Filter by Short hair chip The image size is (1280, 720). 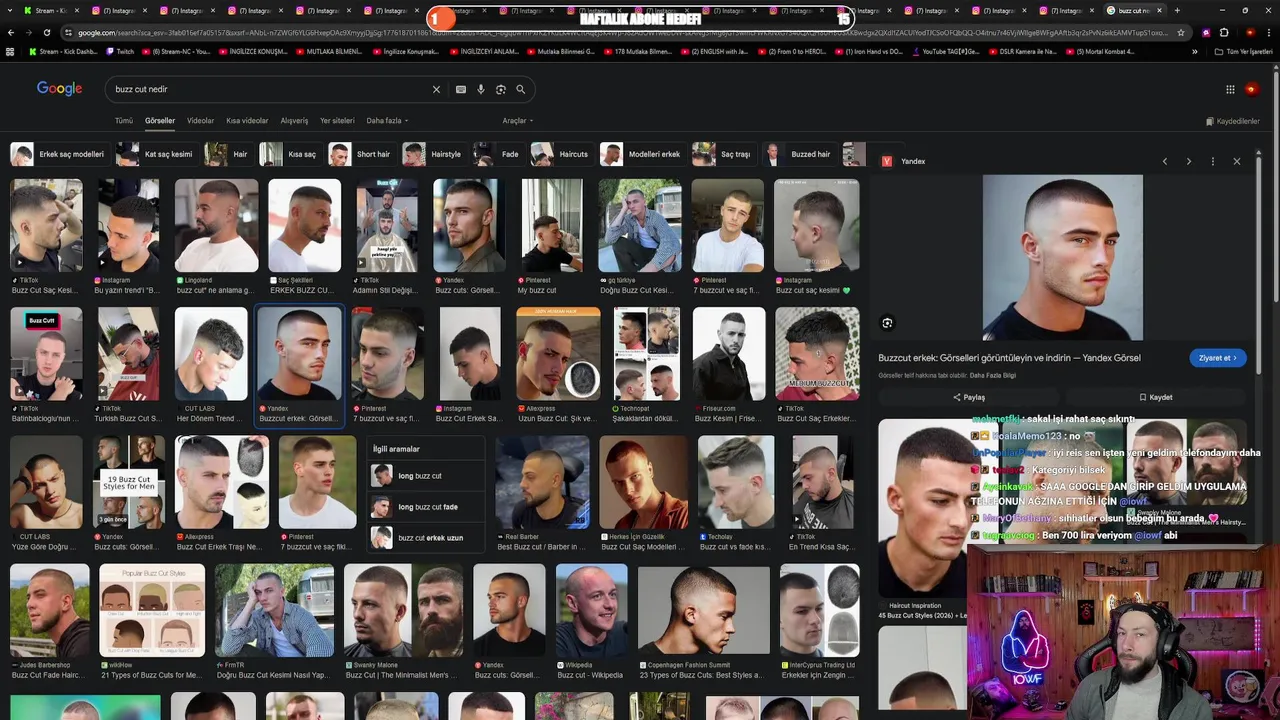click(x=361, y=154)
